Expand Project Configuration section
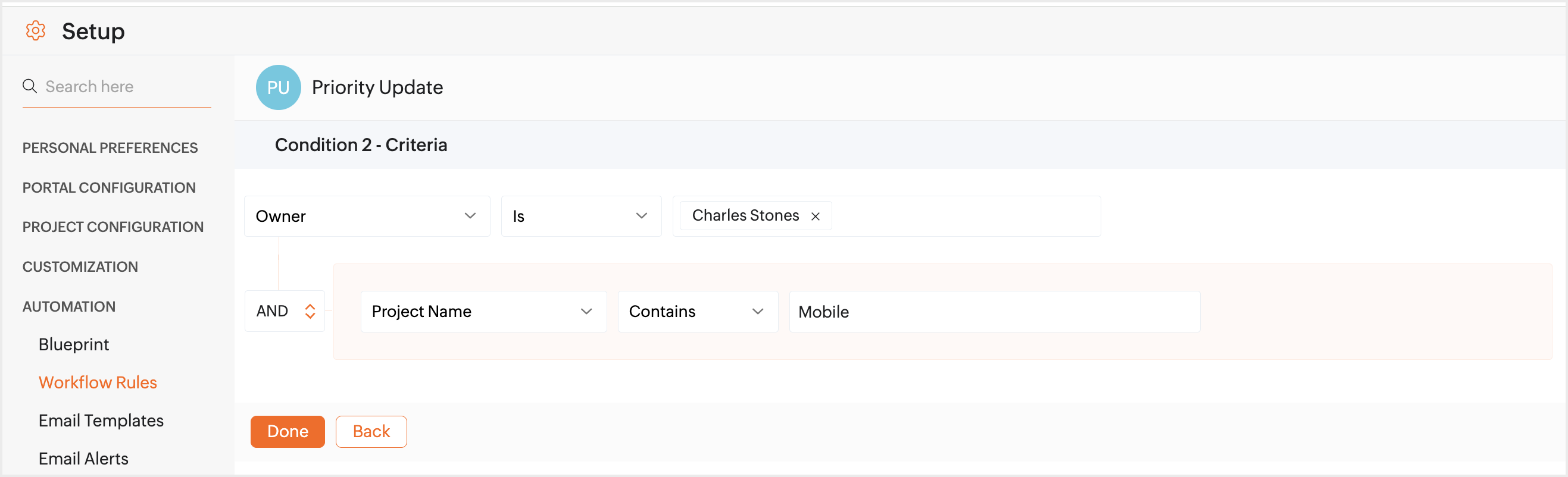 113,227
